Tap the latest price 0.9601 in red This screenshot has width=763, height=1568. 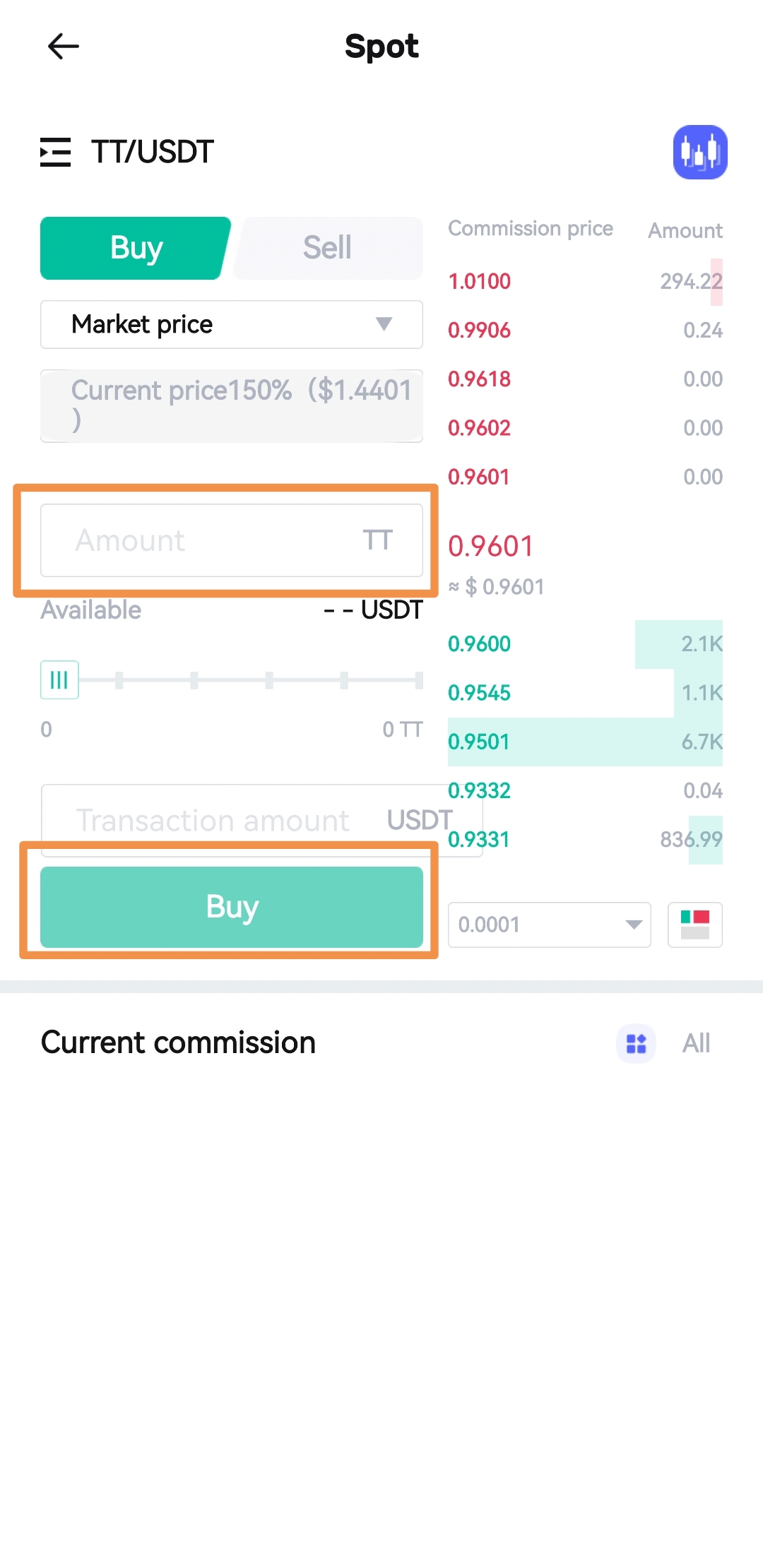click(x=491, y=546)
